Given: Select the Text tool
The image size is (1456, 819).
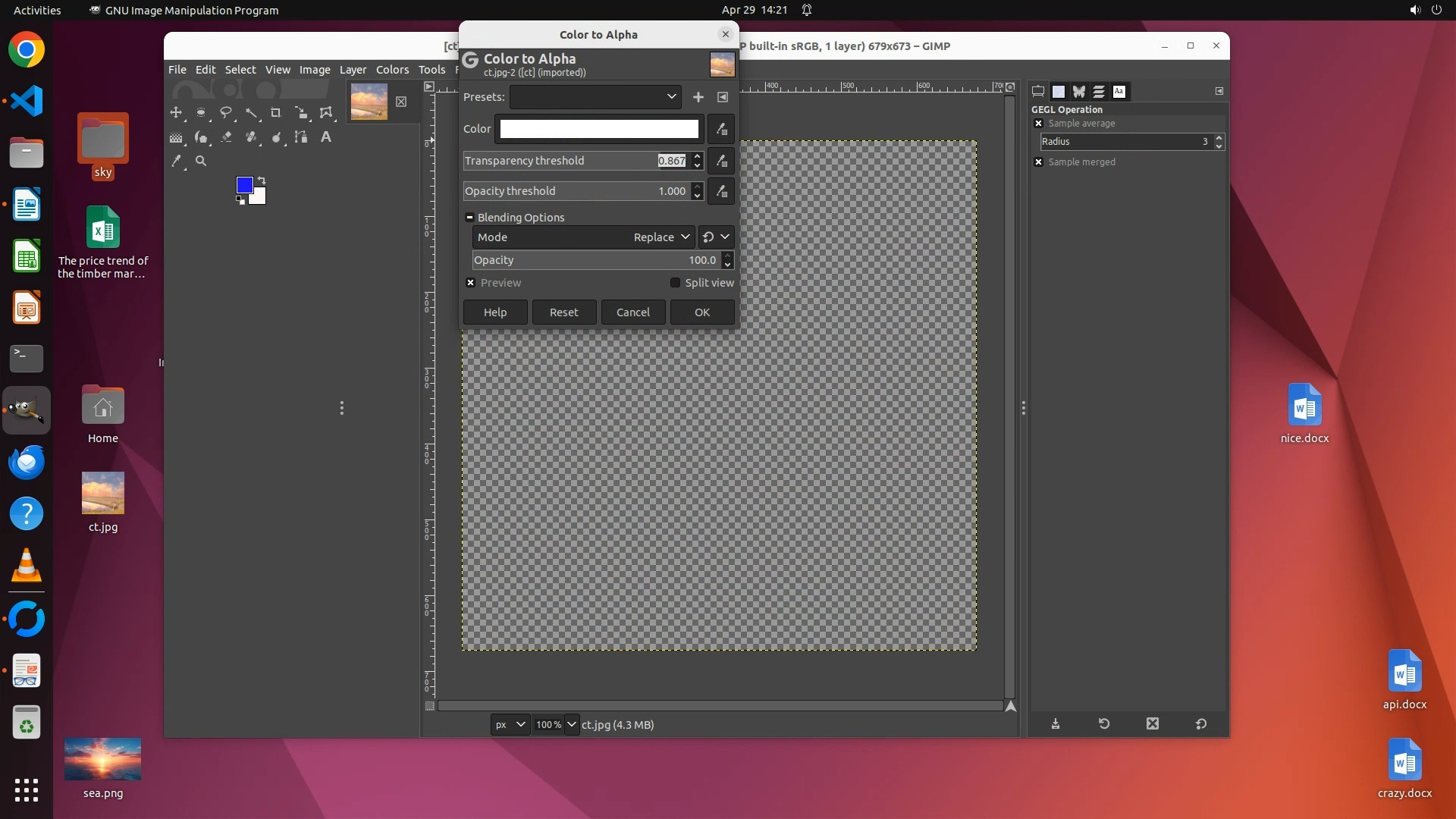Looking at the screenshot, I should click(x=326, y=137).
